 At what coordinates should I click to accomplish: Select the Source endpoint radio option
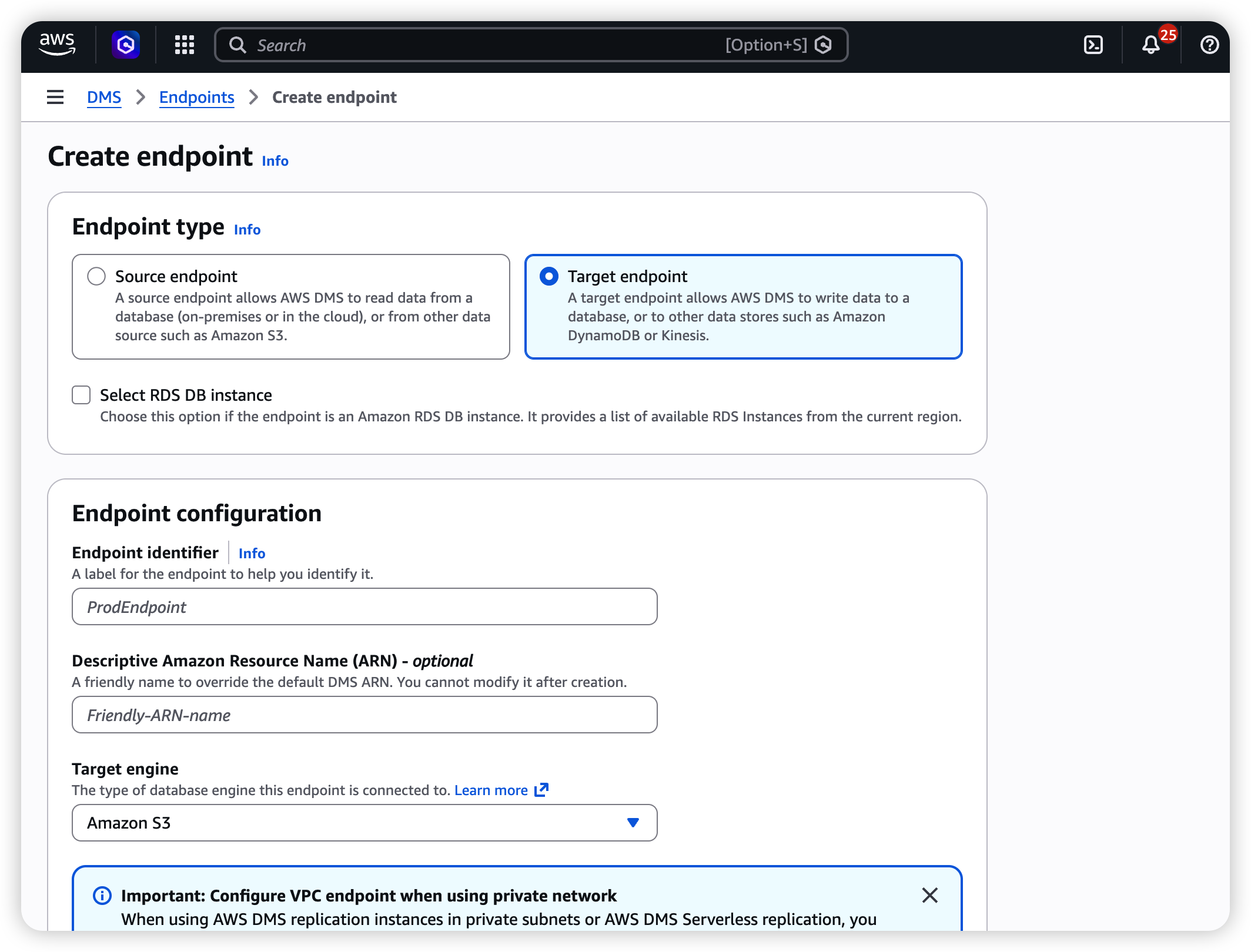point(96,276)
